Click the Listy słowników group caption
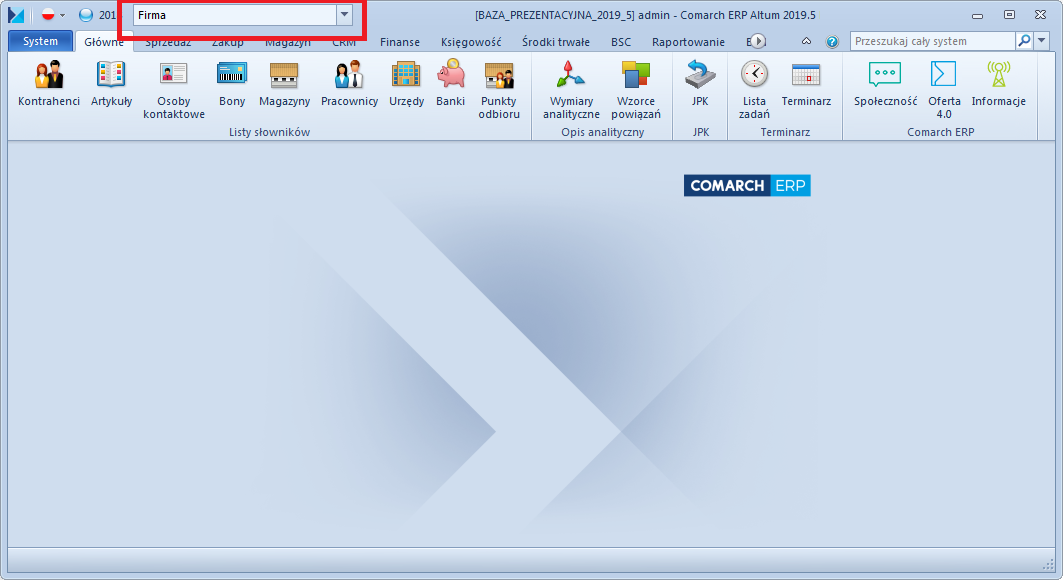The width and height of the screenshot is (1063, 580). (x=269, y=132)
